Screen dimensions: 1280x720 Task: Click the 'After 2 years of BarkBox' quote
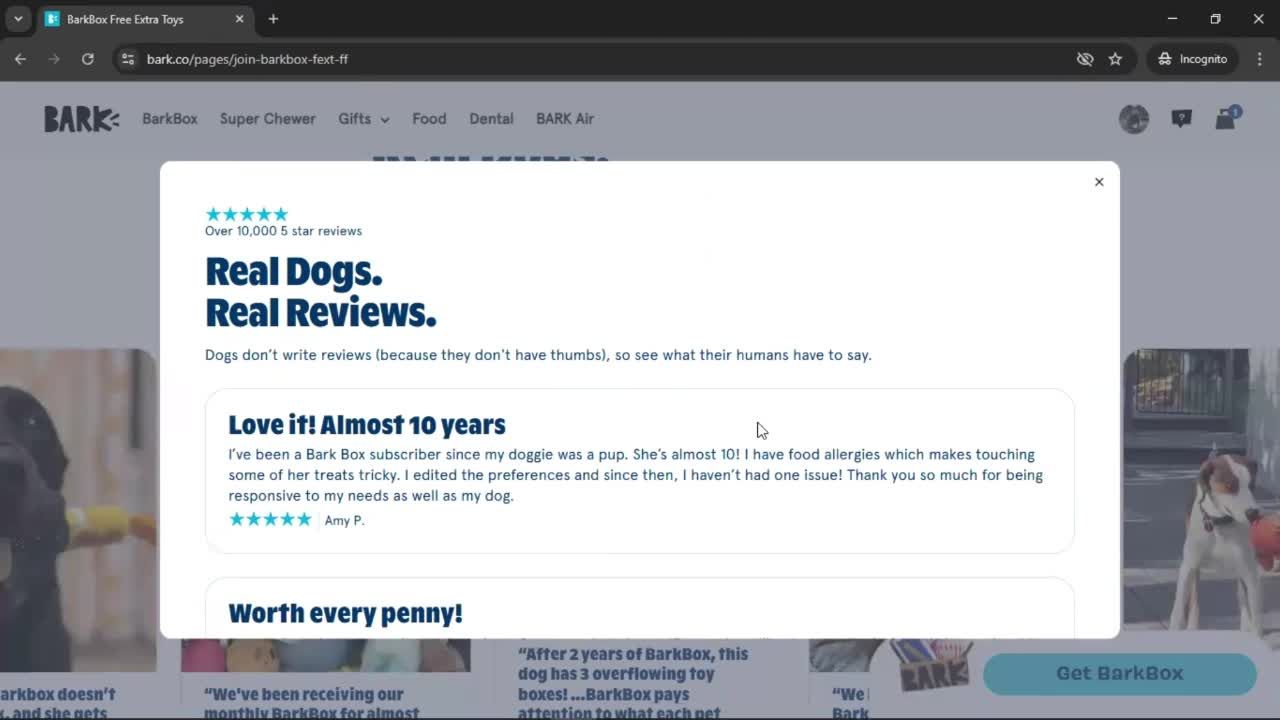coord(633,684)
